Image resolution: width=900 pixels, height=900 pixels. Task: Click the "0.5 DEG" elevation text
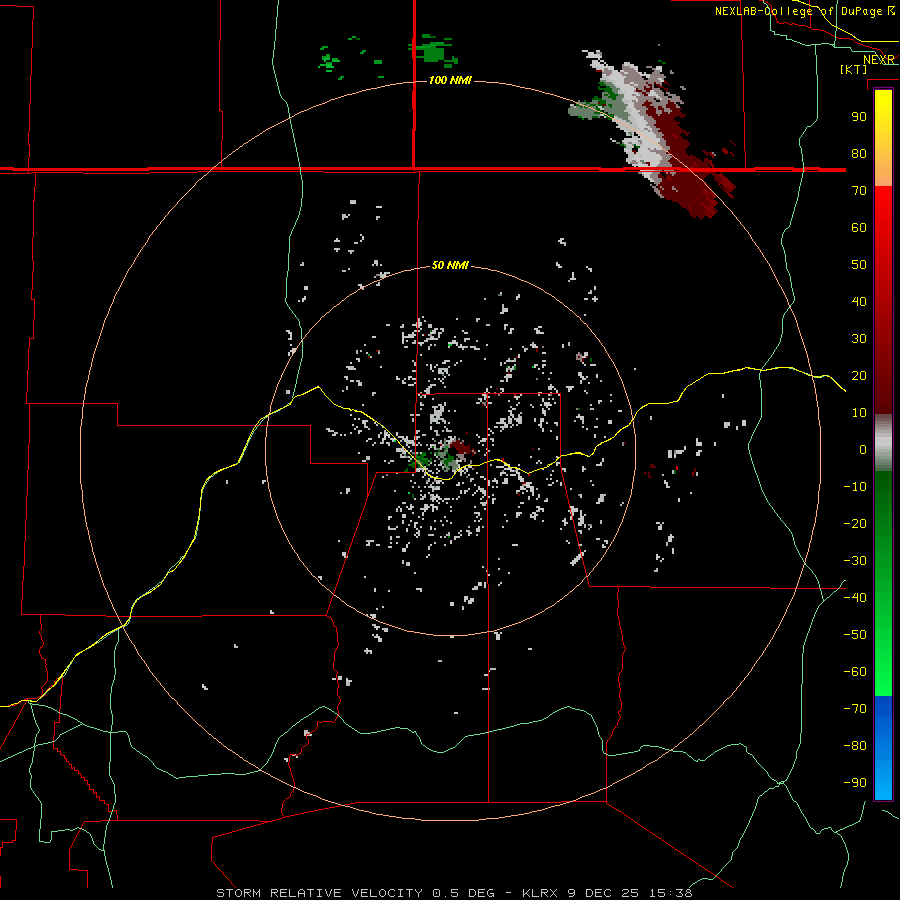tap(463, 893)
